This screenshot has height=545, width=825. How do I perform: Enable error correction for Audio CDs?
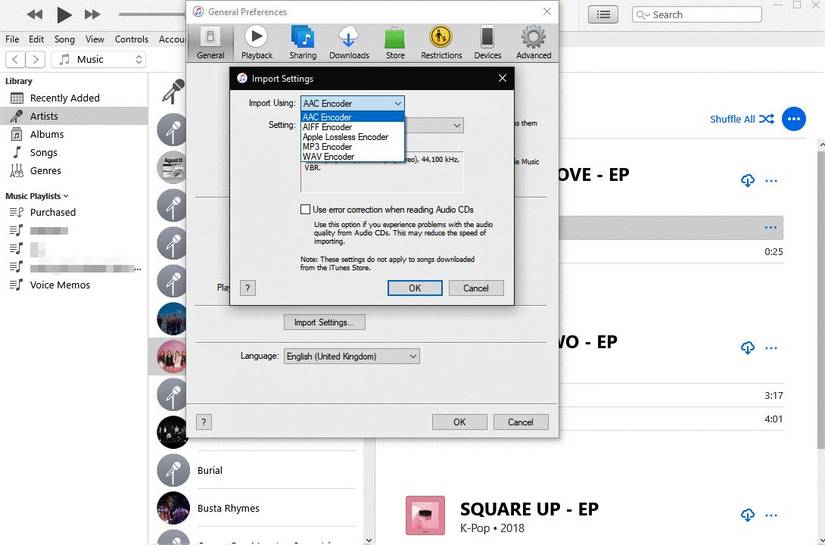[305, 209]
